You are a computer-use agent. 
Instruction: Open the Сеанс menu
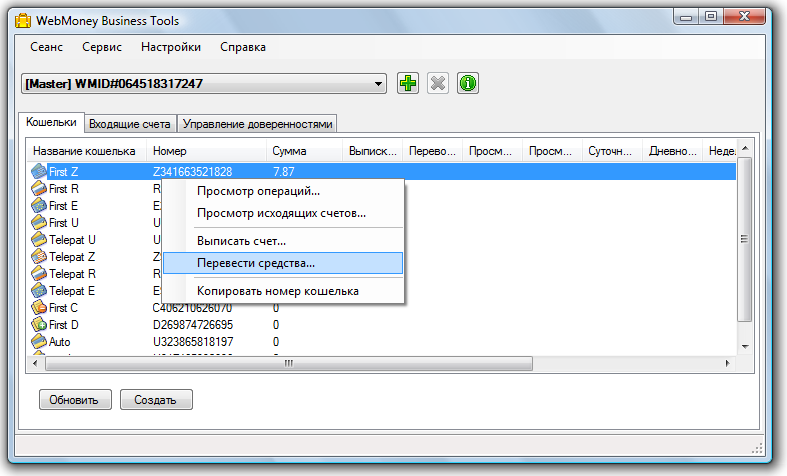[46, 47]
